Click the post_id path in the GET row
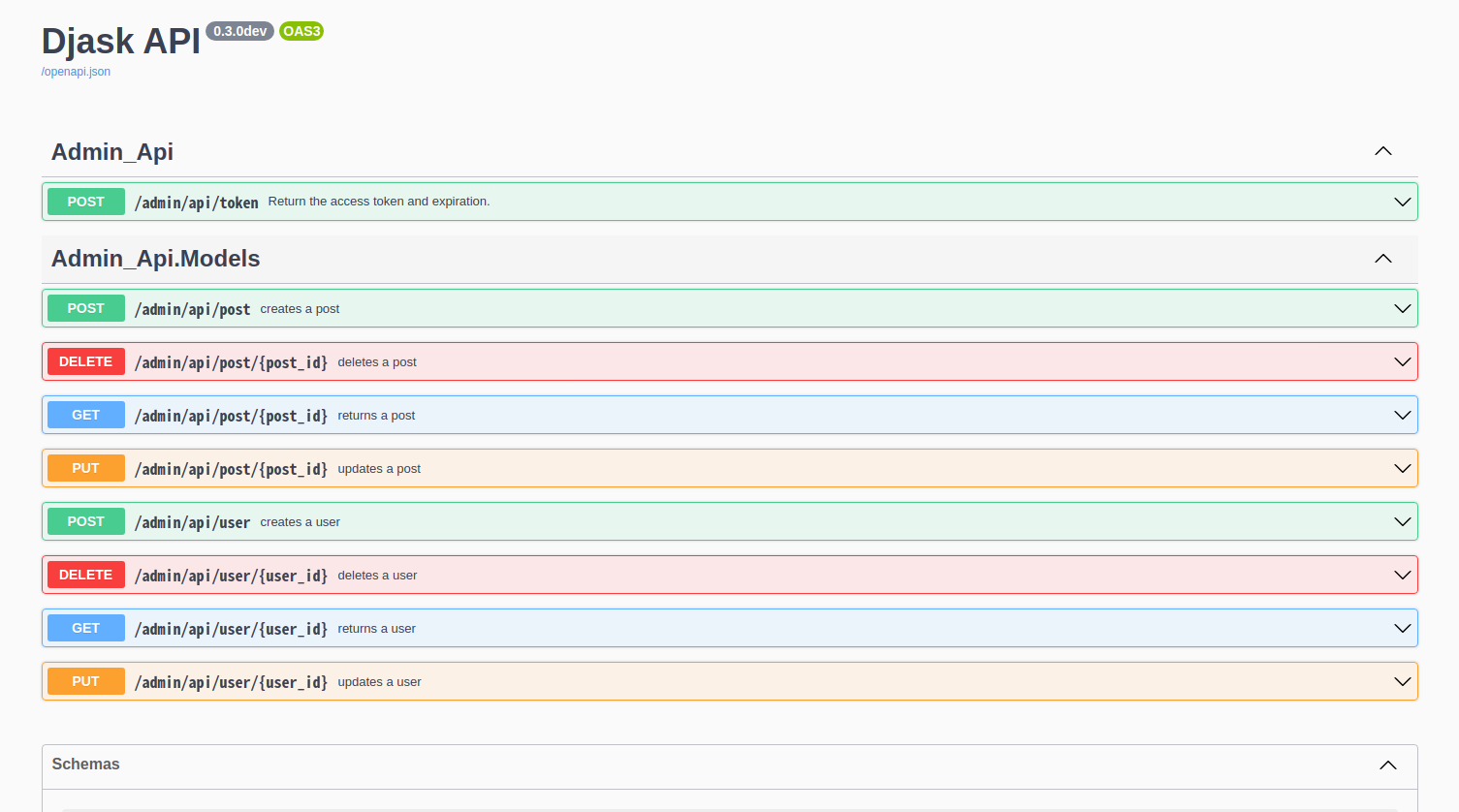1459x812 pixels. pos(232,416)
